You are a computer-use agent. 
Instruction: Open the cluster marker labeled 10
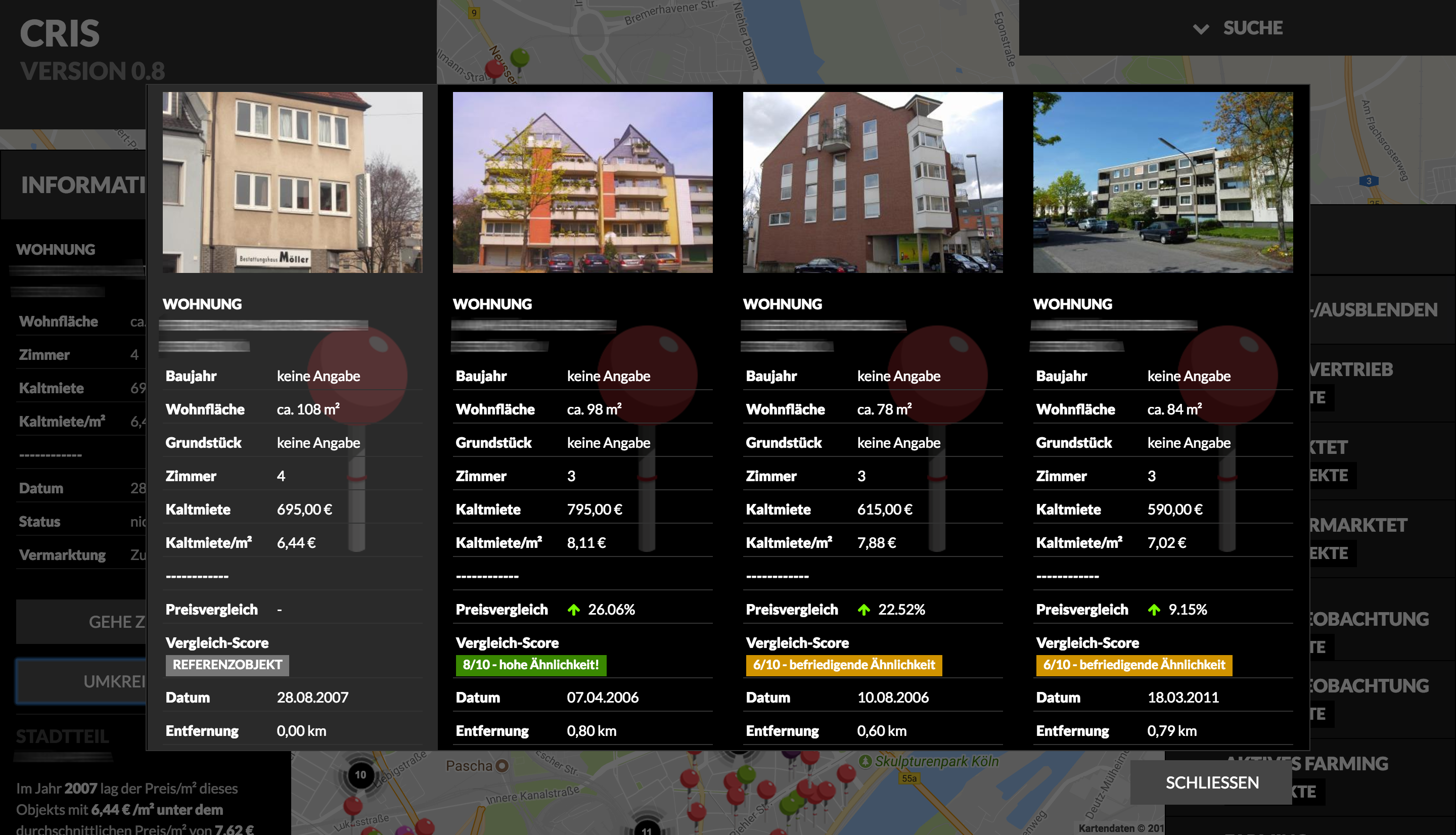[x=360, y=775]
